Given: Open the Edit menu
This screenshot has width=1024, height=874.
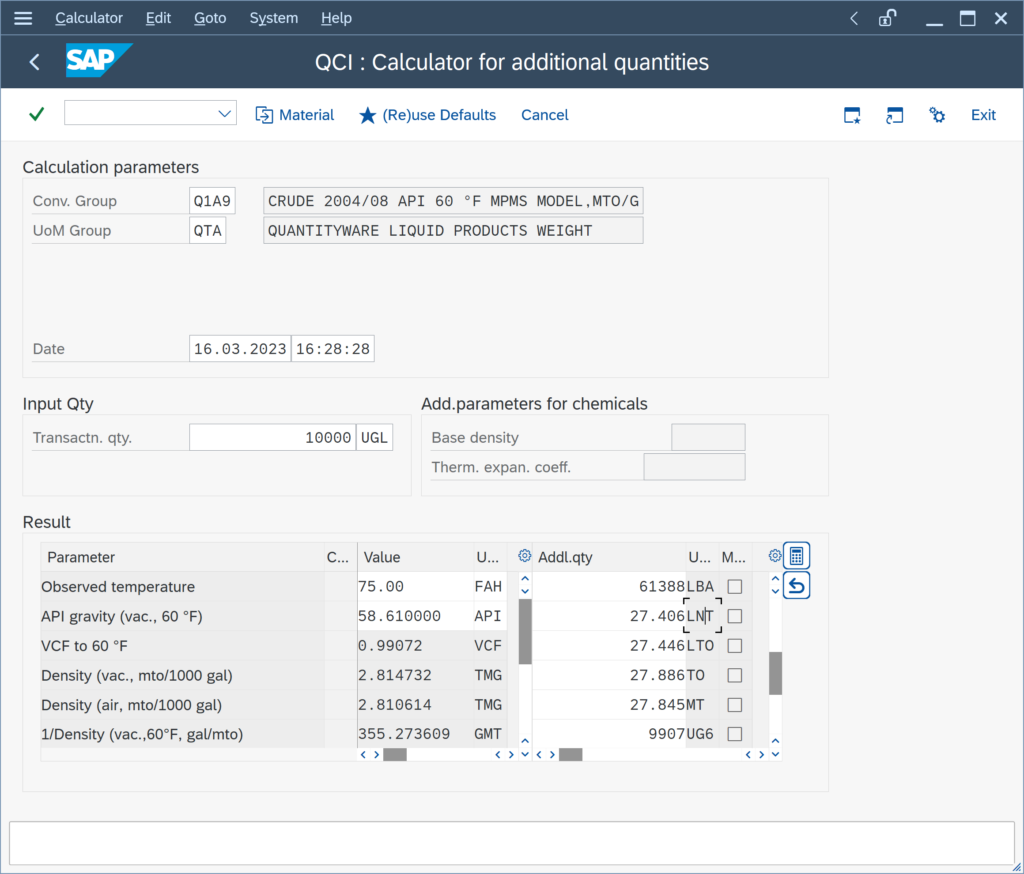Looking at the screenshot, I should tap(158, 18).
